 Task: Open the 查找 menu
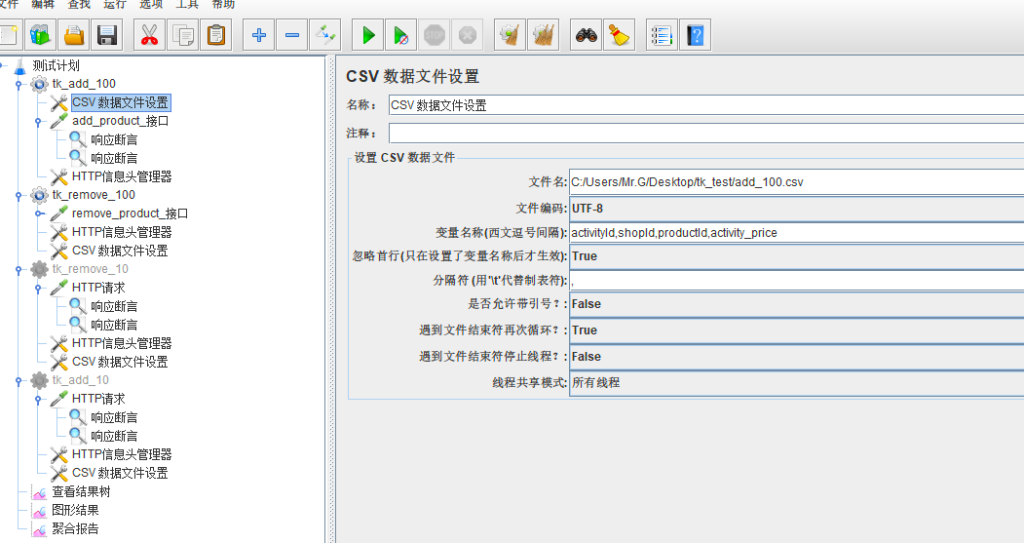(x=79, y=5)
